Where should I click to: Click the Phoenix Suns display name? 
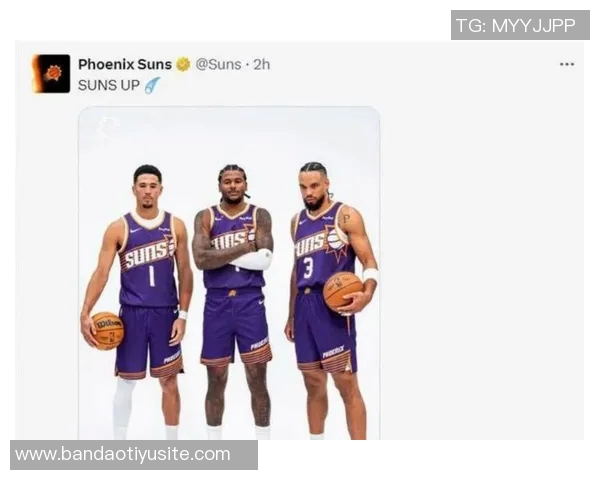tap(125, 64)
